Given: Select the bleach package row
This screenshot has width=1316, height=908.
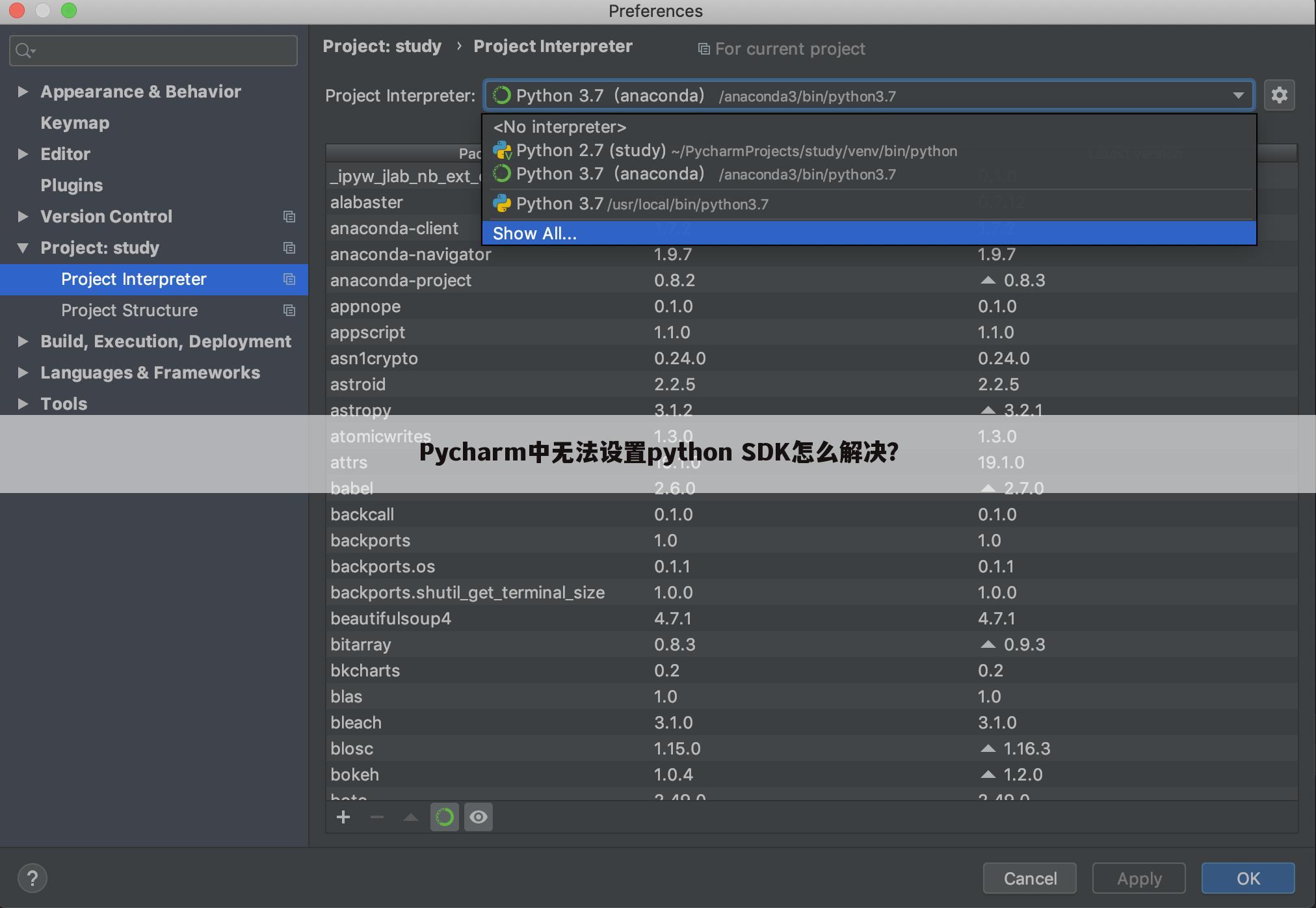Looking at the screenshot, I should (x=811, y=723).
